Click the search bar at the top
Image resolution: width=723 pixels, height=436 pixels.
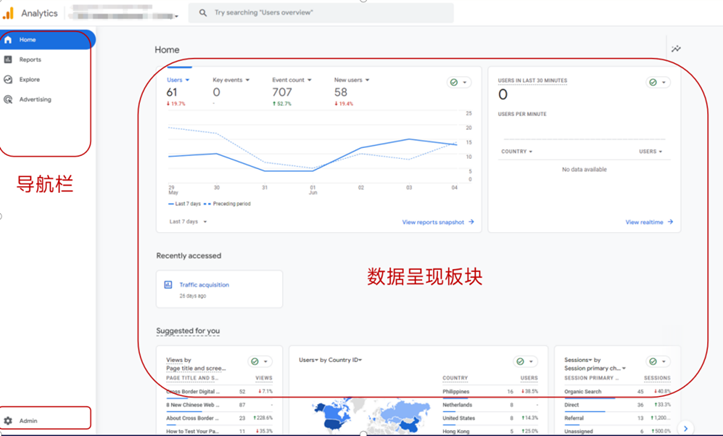click(320, 13)
